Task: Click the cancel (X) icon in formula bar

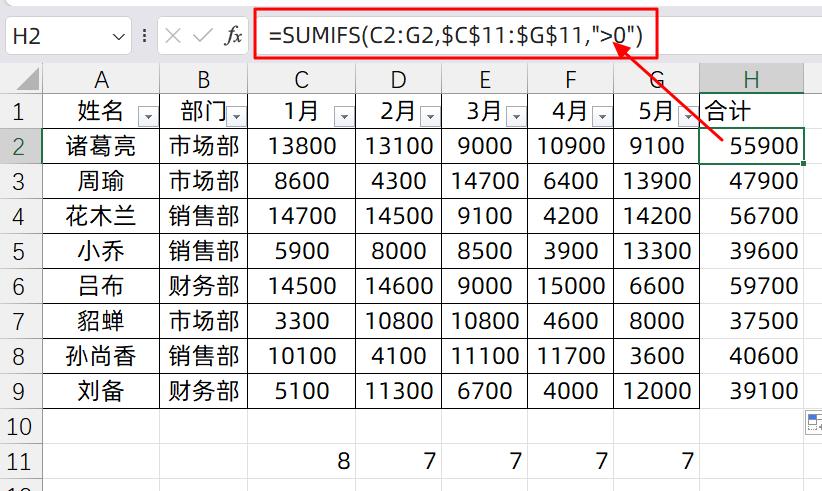Action: 172,36
